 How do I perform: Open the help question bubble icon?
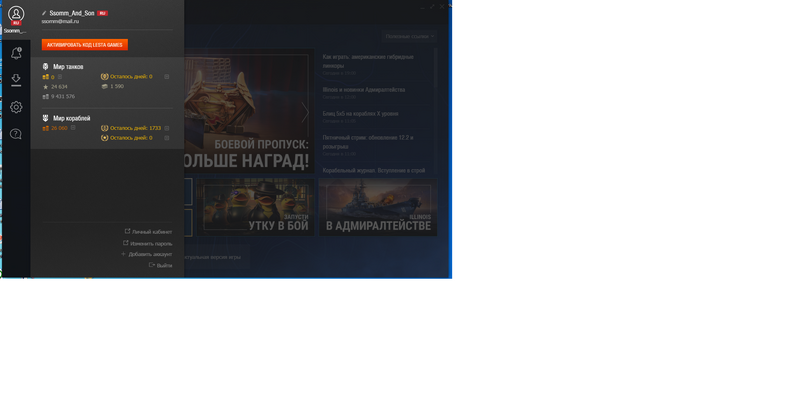[x=16, y=134]
